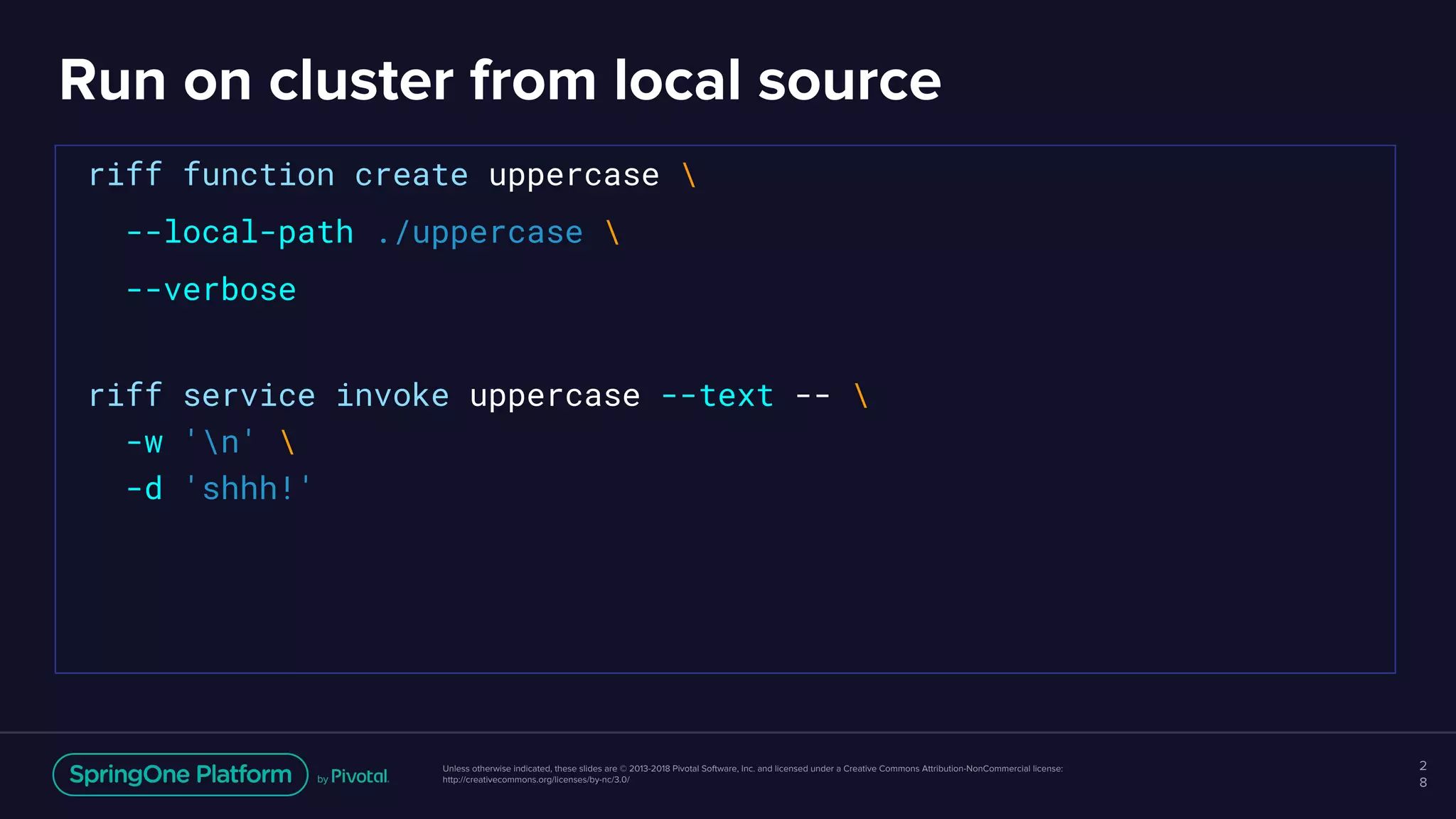The image size is (1456, 819).
Task: Click the "-w '\n'" option line
Action: pyautogui.click(x=210, y=442)
